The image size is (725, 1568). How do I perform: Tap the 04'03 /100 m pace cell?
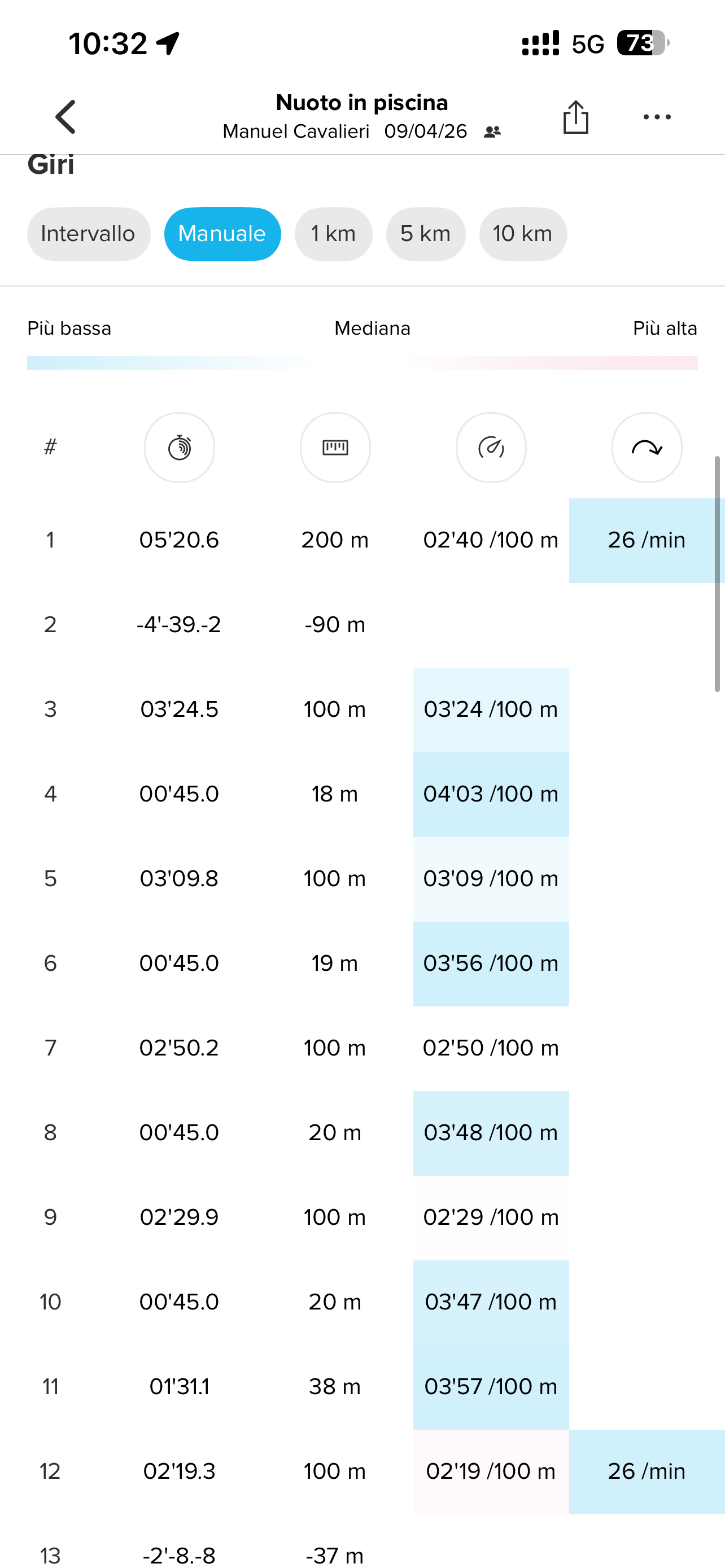(x=491, y=794)
